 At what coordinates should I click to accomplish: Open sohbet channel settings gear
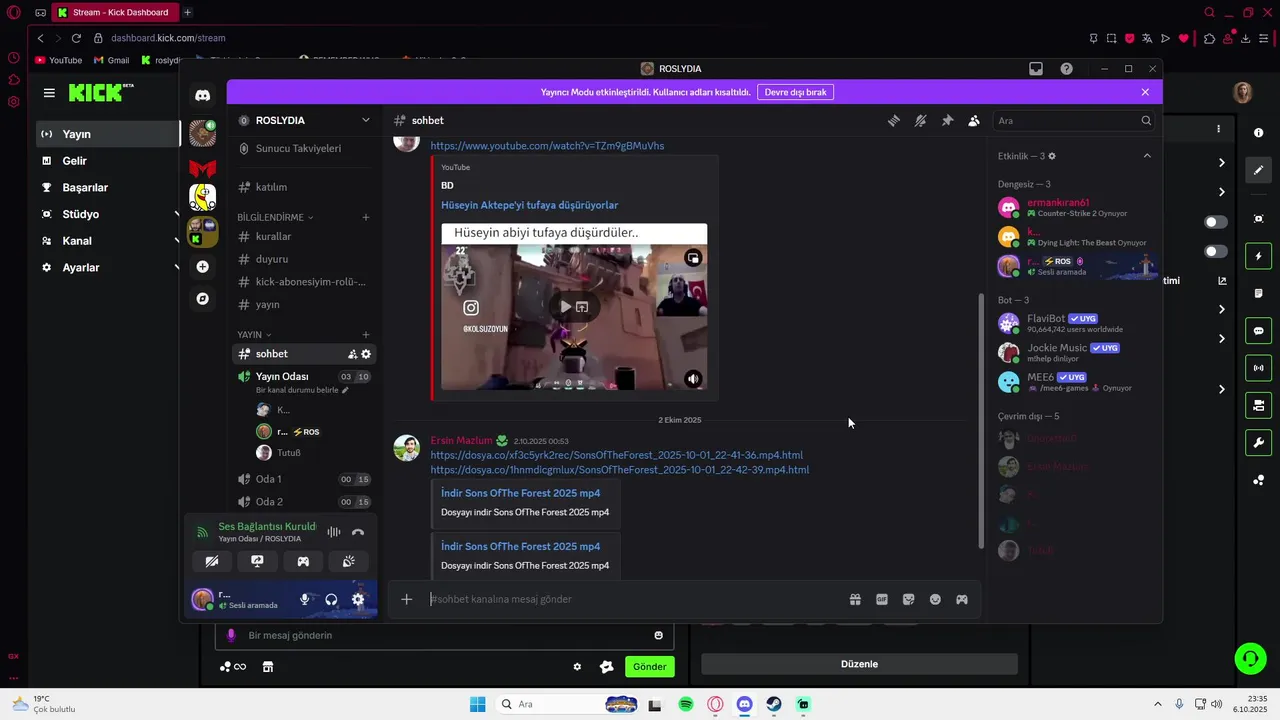coord(366,354)
